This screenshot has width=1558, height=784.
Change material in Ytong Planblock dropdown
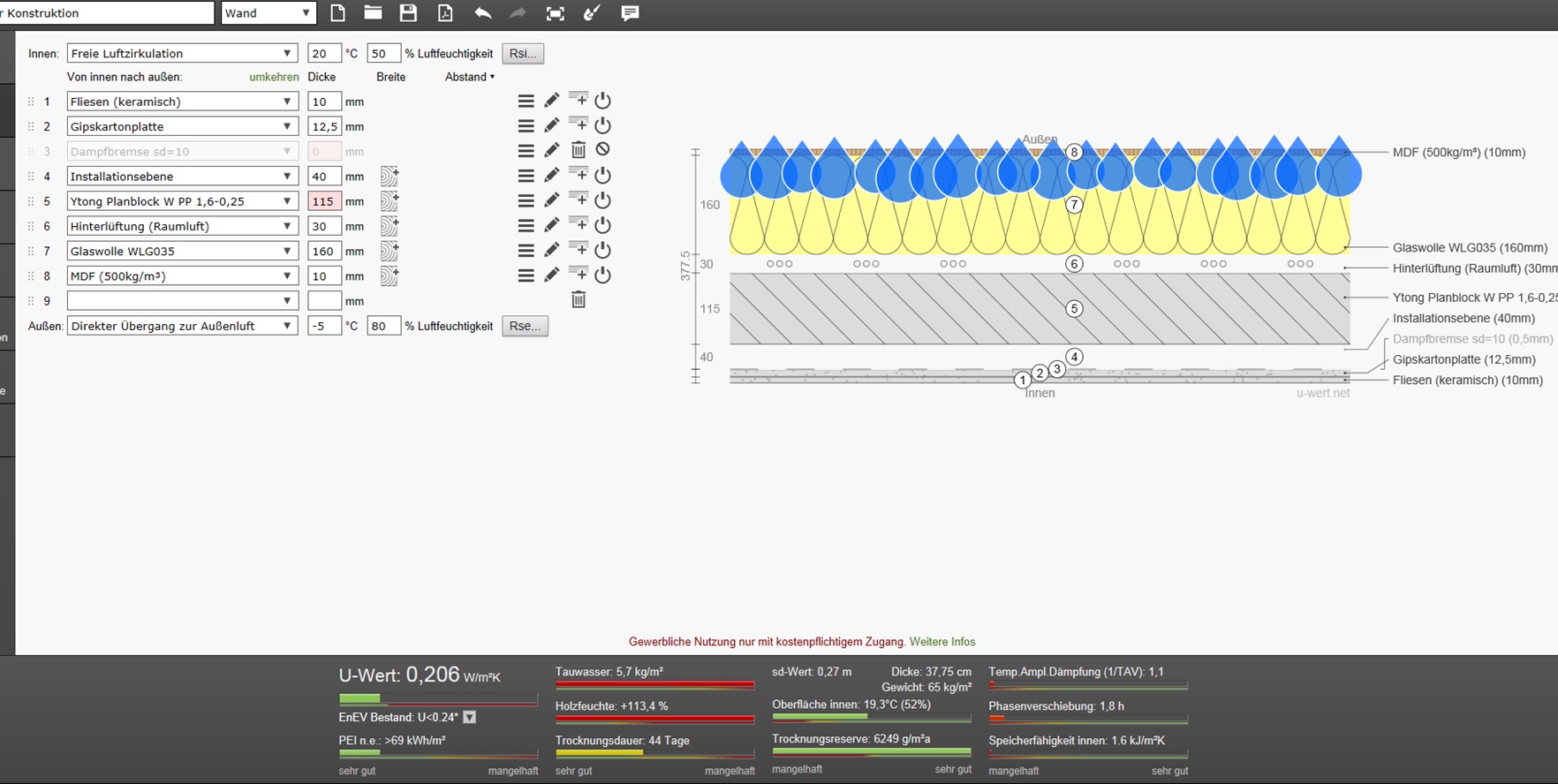[182, 201]
